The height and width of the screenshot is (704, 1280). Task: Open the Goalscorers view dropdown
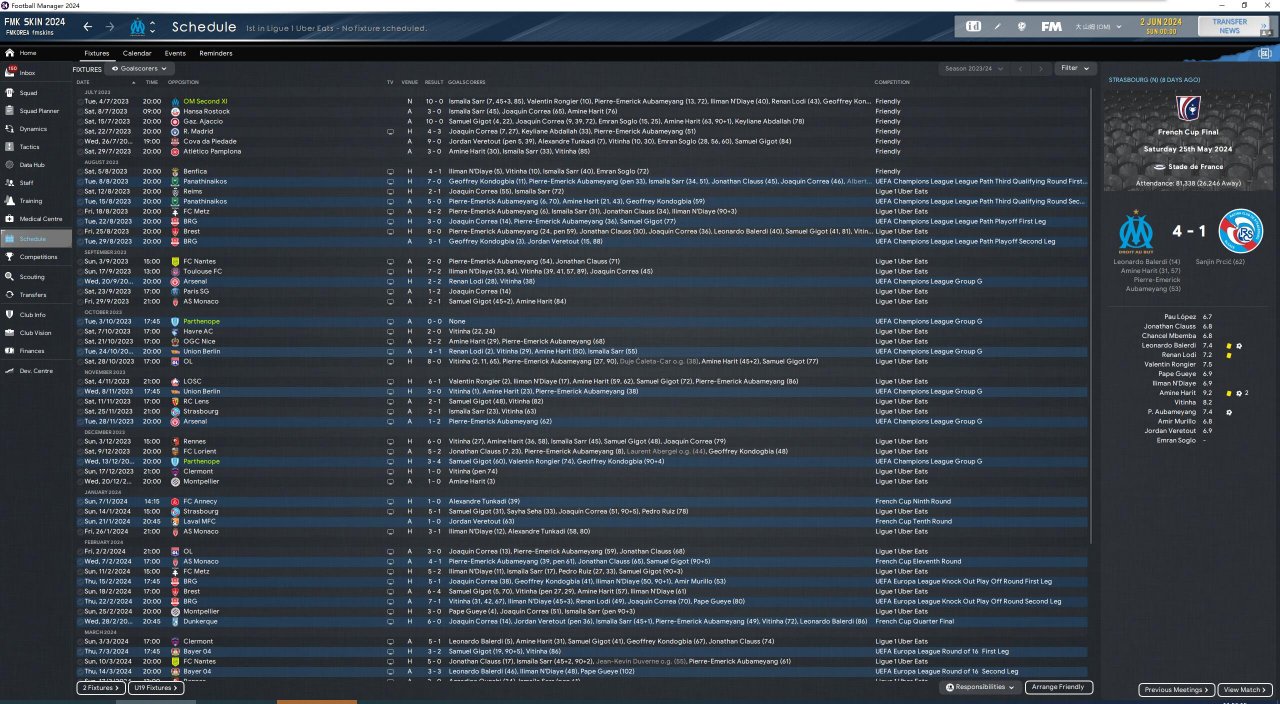(140, 69)
